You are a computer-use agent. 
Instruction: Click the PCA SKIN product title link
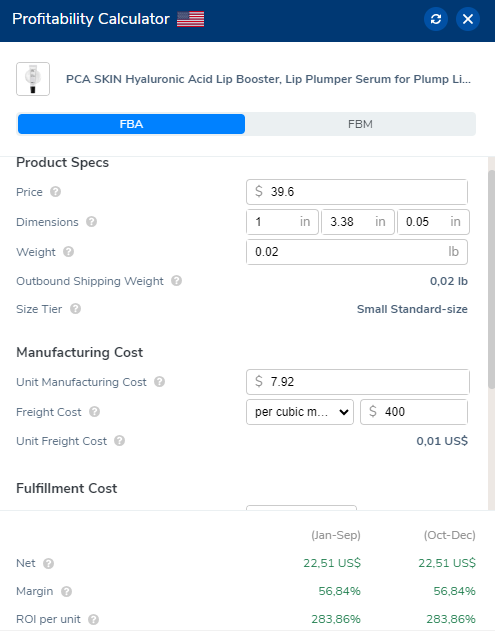268,79
